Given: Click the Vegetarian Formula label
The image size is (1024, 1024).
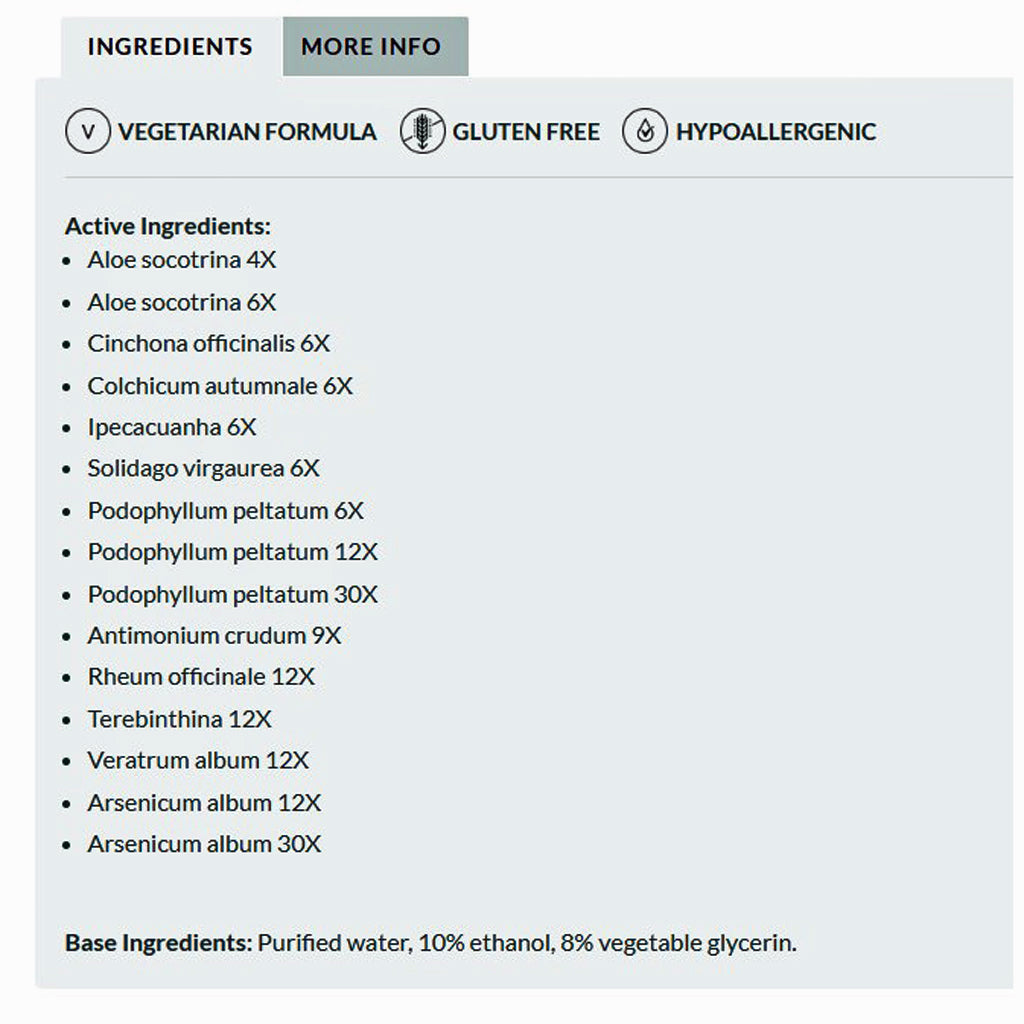Looking at the screenshot, I should coord(247,132).
